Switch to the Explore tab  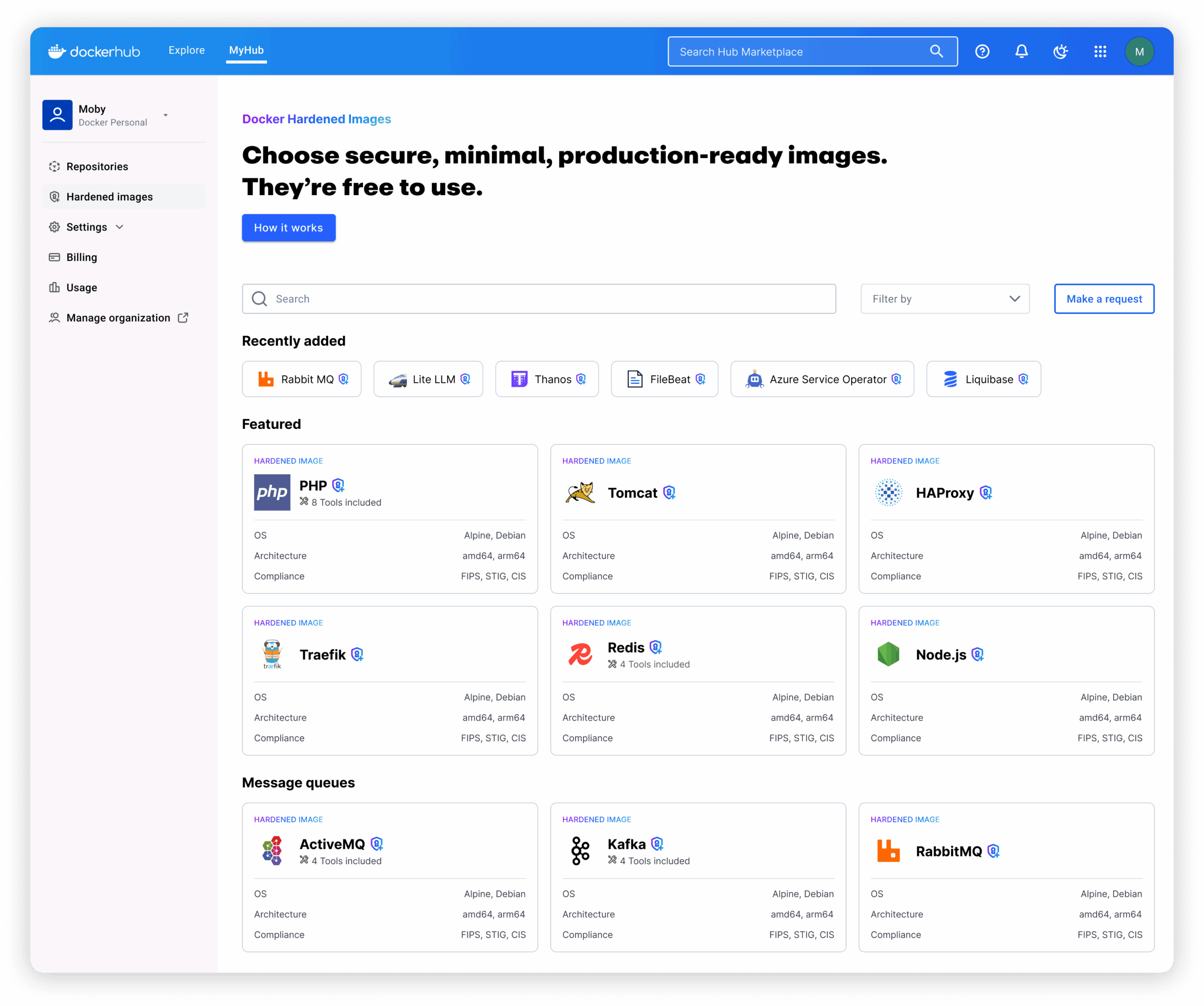point(186,50)
